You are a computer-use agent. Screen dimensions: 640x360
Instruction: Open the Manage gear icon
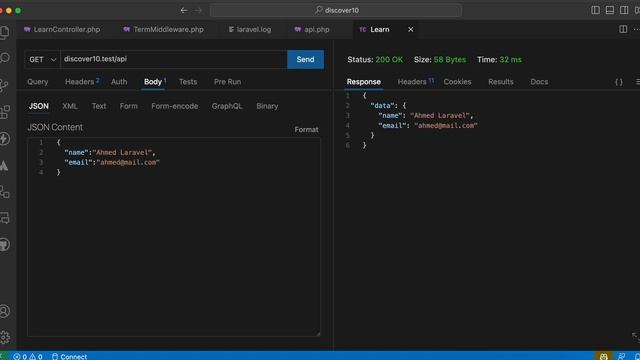click(4, 337)
